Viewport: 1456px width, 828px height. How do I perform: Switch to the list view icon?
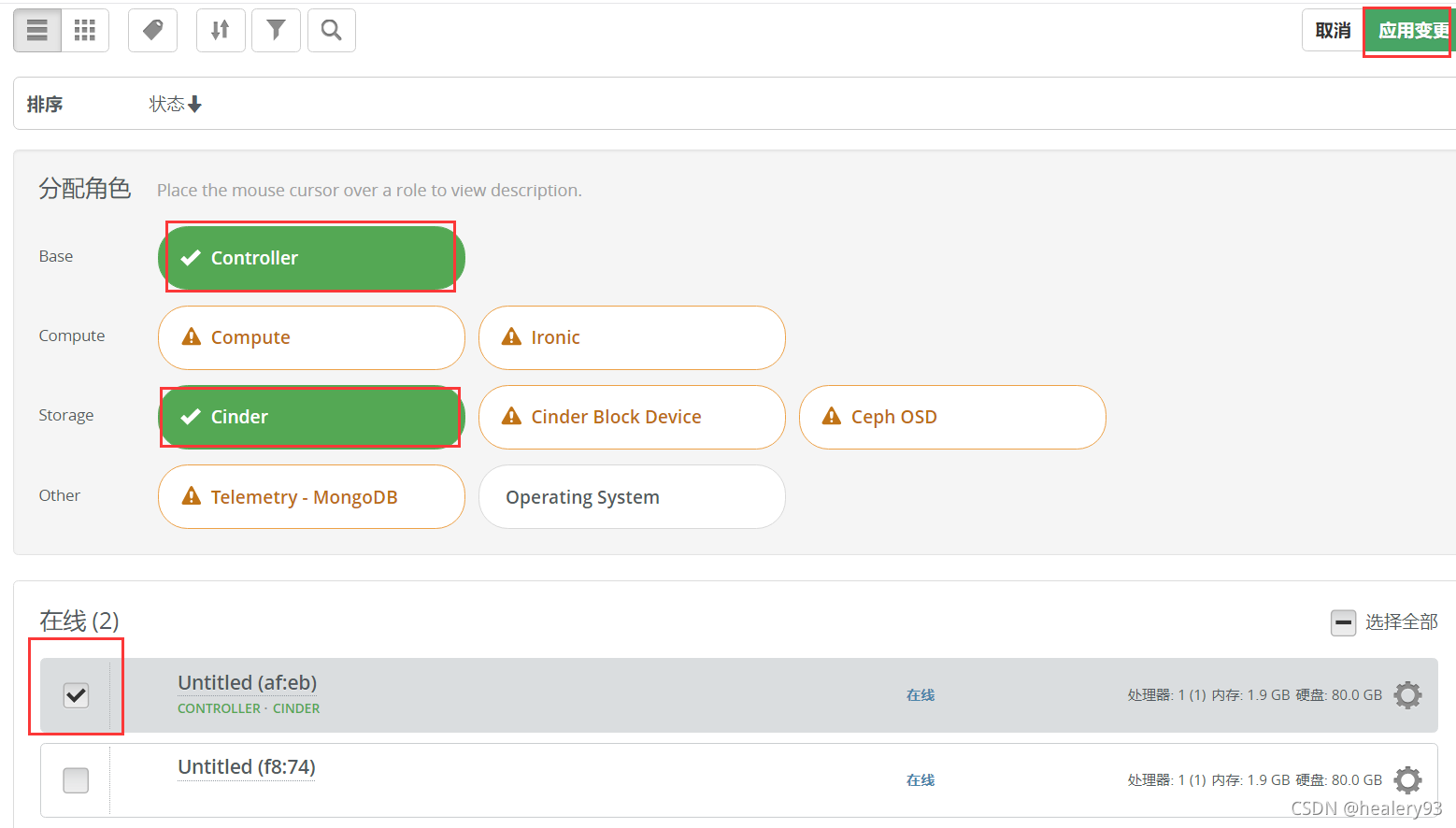tap(36, 30)
